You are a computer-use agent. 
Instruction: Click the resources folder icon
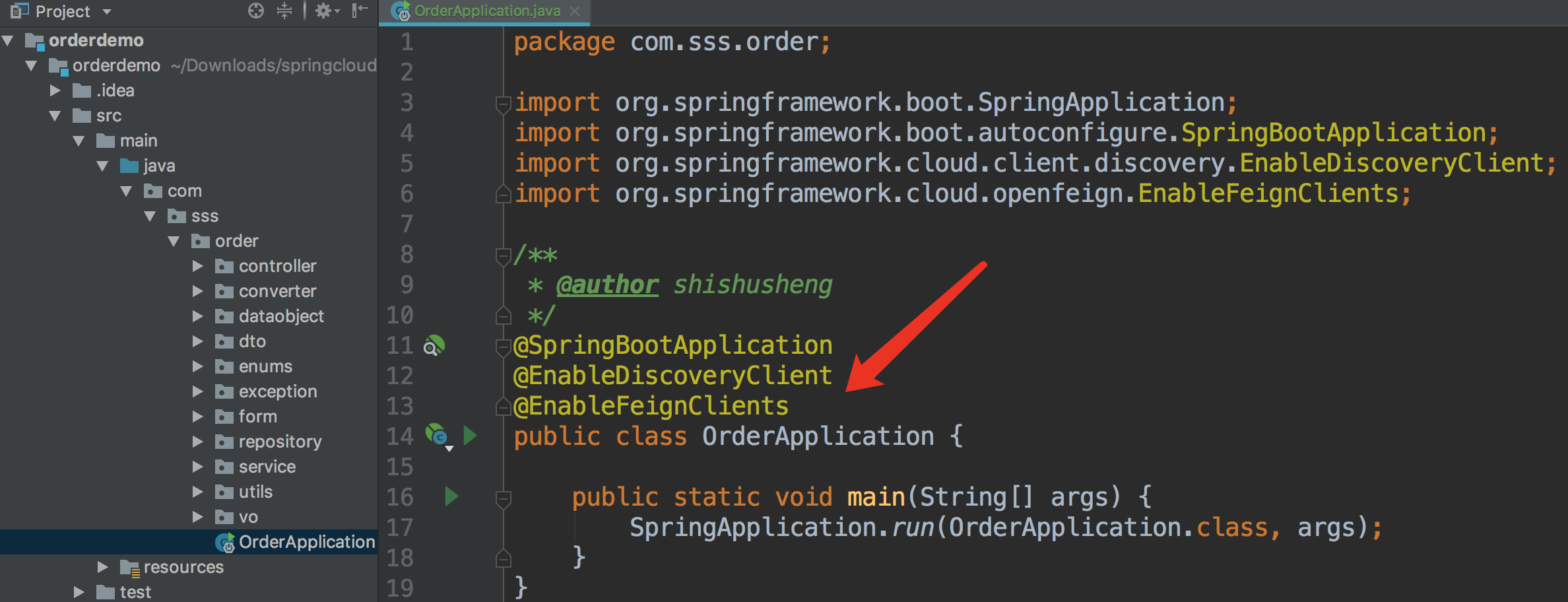129,568
